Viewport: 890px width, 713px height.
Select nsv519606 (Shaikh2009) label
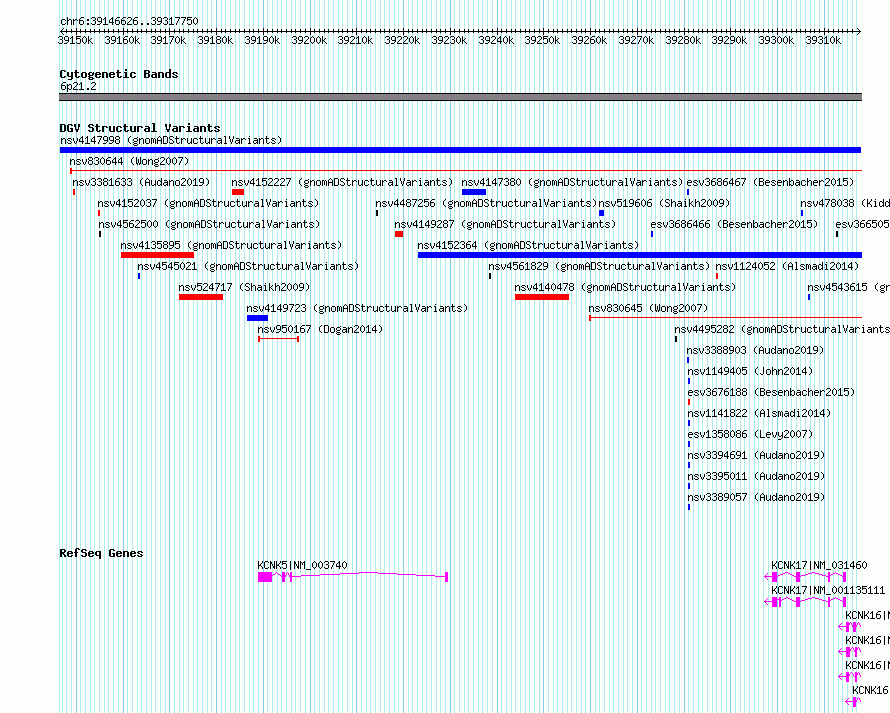click(x=664, y=203)
